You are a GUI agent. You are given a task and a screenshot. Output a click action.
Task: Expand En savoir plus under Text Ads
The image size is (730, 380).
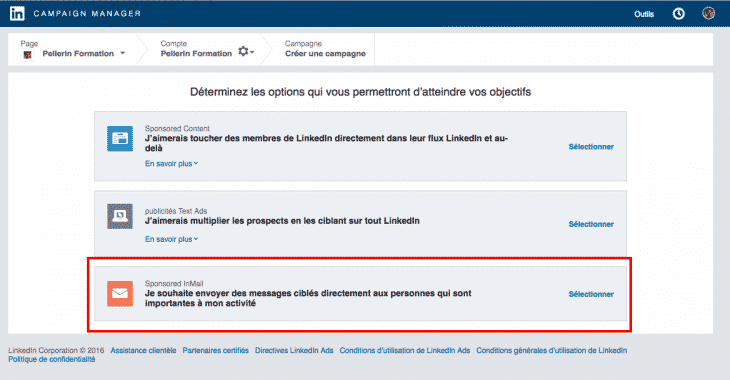point(171,239)
